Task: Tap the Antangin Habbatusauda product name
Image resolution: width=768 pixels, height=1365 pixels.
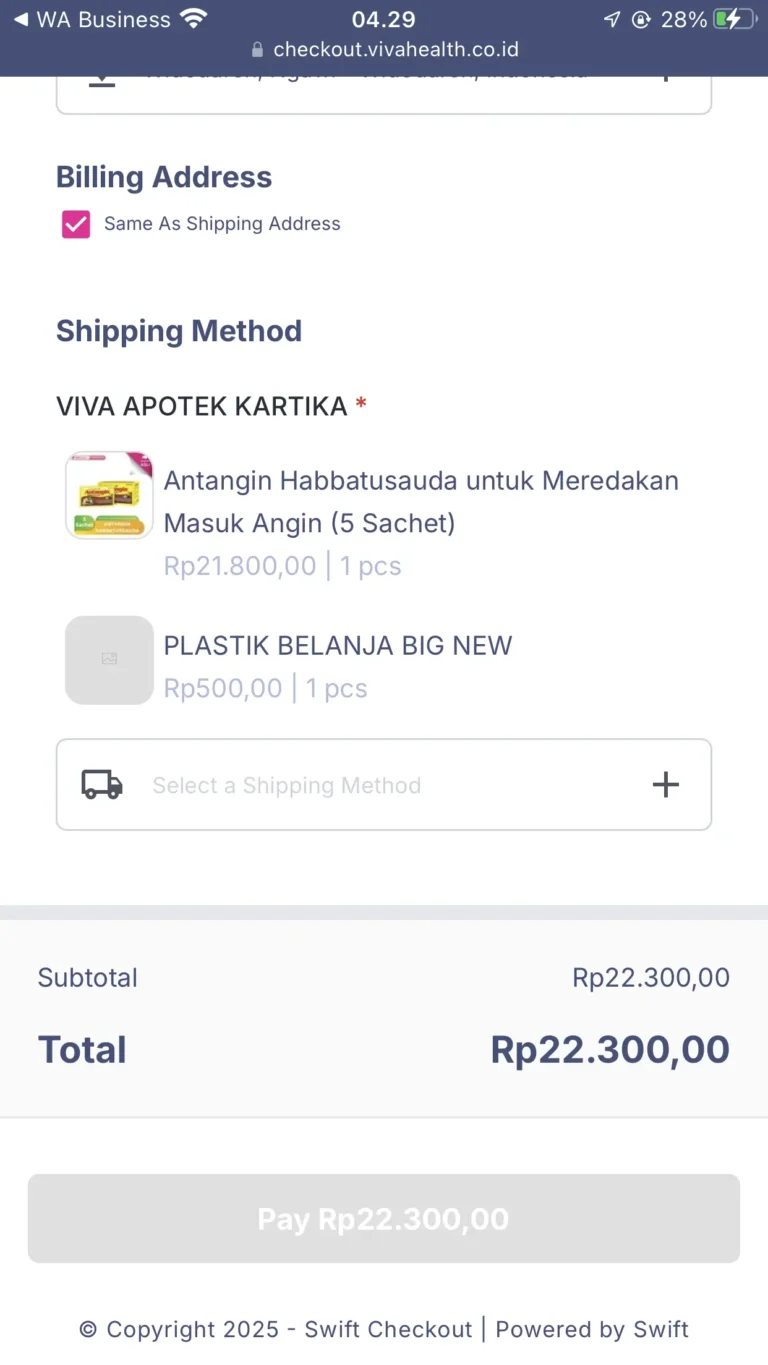Action: tap(420, 501)
